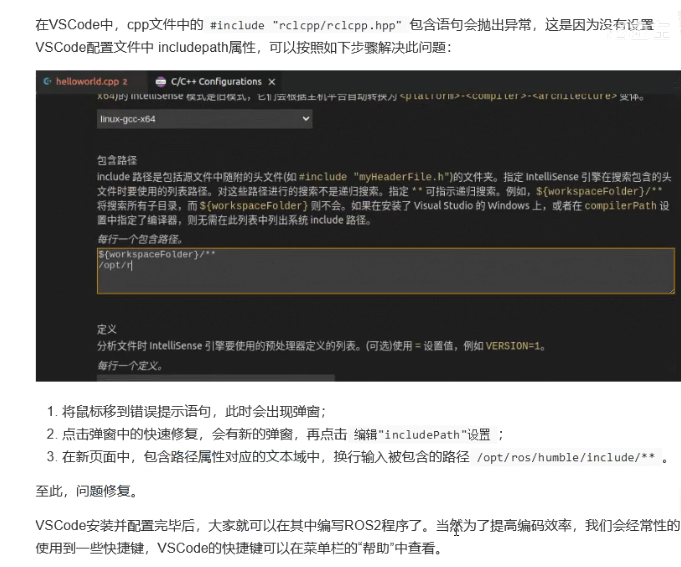Click the C/C++ Configurations tab icon

click(x=161, y=82)
